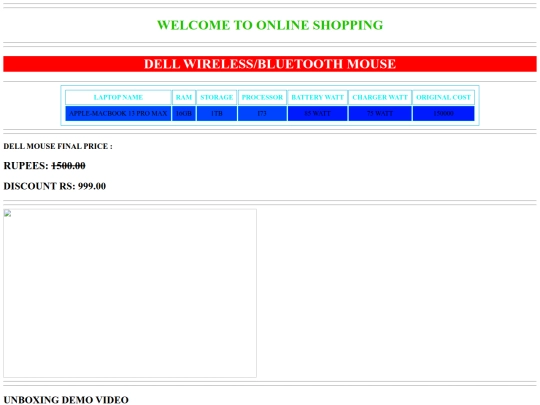Select the STORAGE column header
540x405 pixels.
217,97
